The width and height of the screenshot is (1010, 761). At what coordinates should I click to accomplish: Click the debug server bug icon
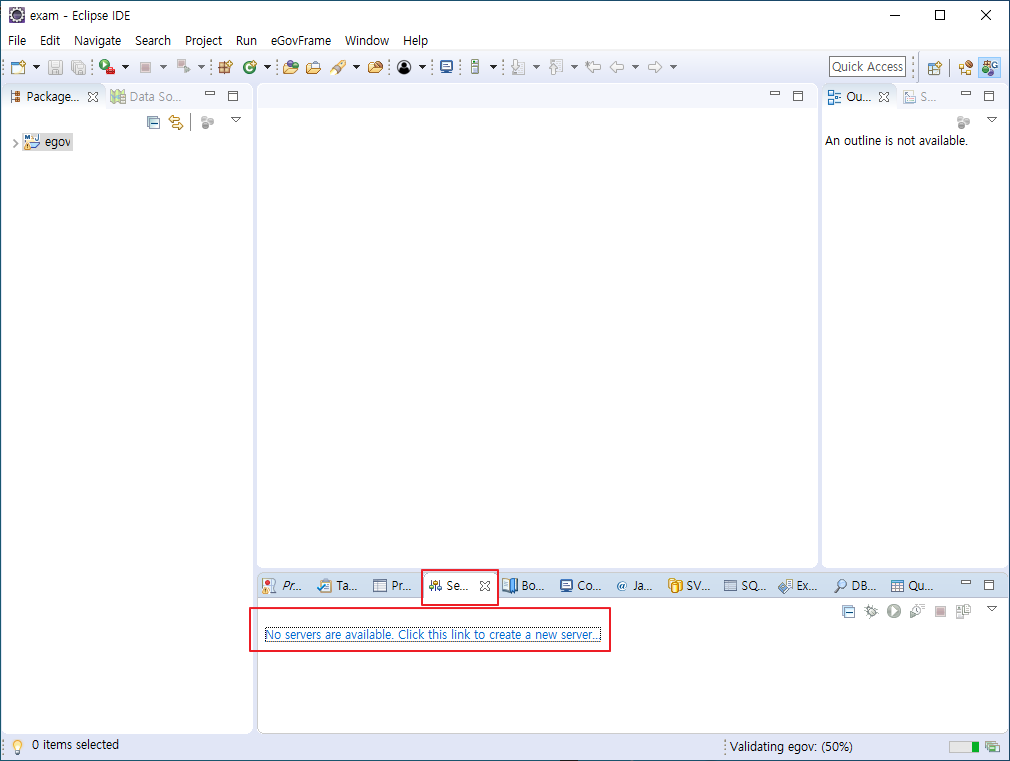[871, 611]
